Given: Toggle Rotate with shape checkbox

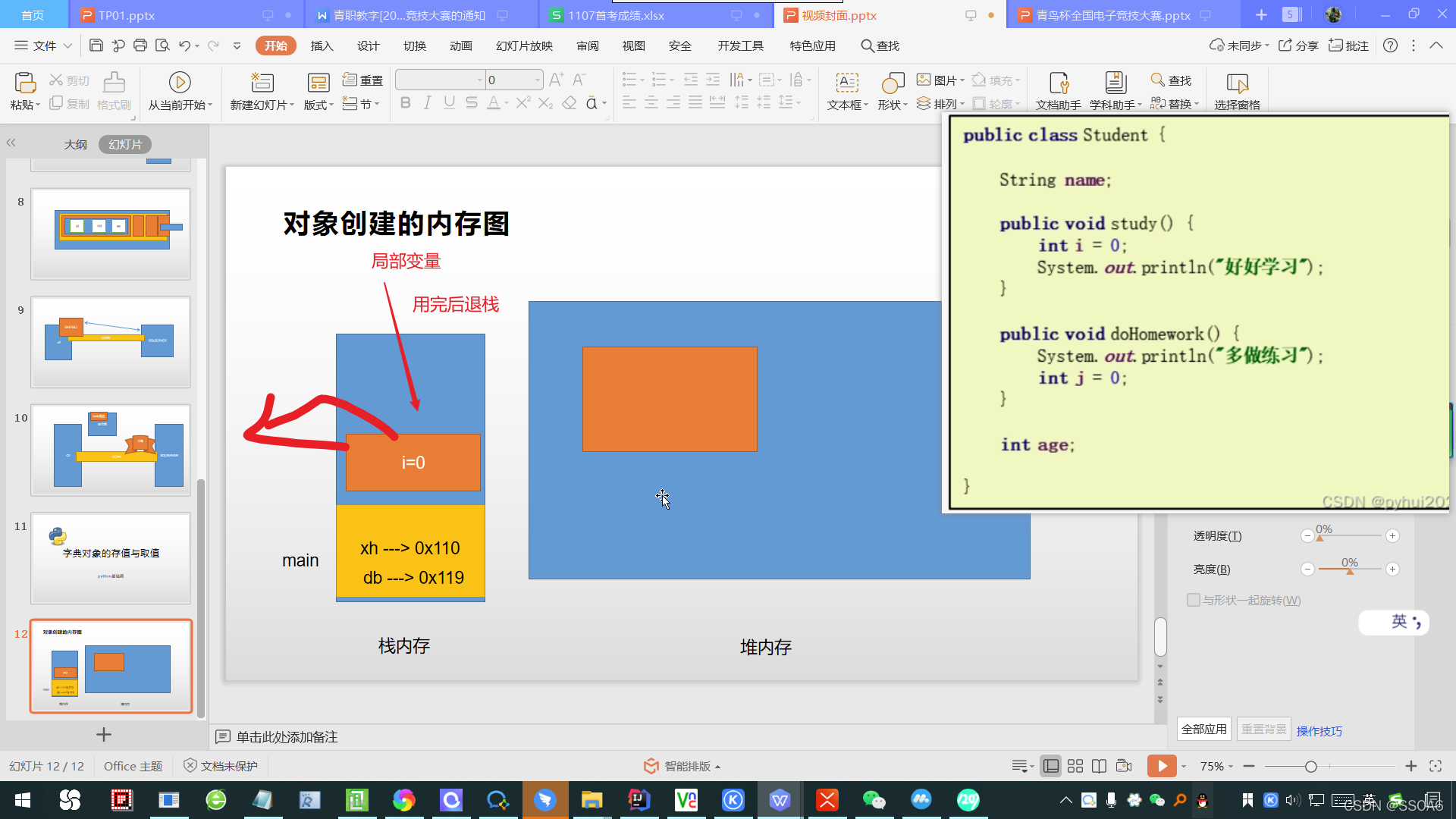Looking at the screenshot, I should pos(1194,600).
